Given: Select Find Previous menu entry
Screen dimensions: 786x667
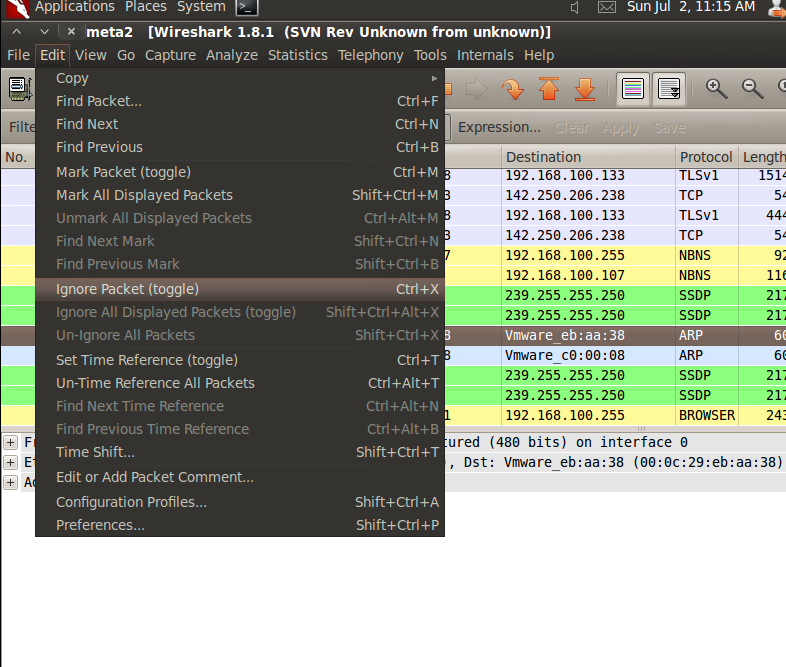Looking at the screenshot, I should [x=240, y=147].
